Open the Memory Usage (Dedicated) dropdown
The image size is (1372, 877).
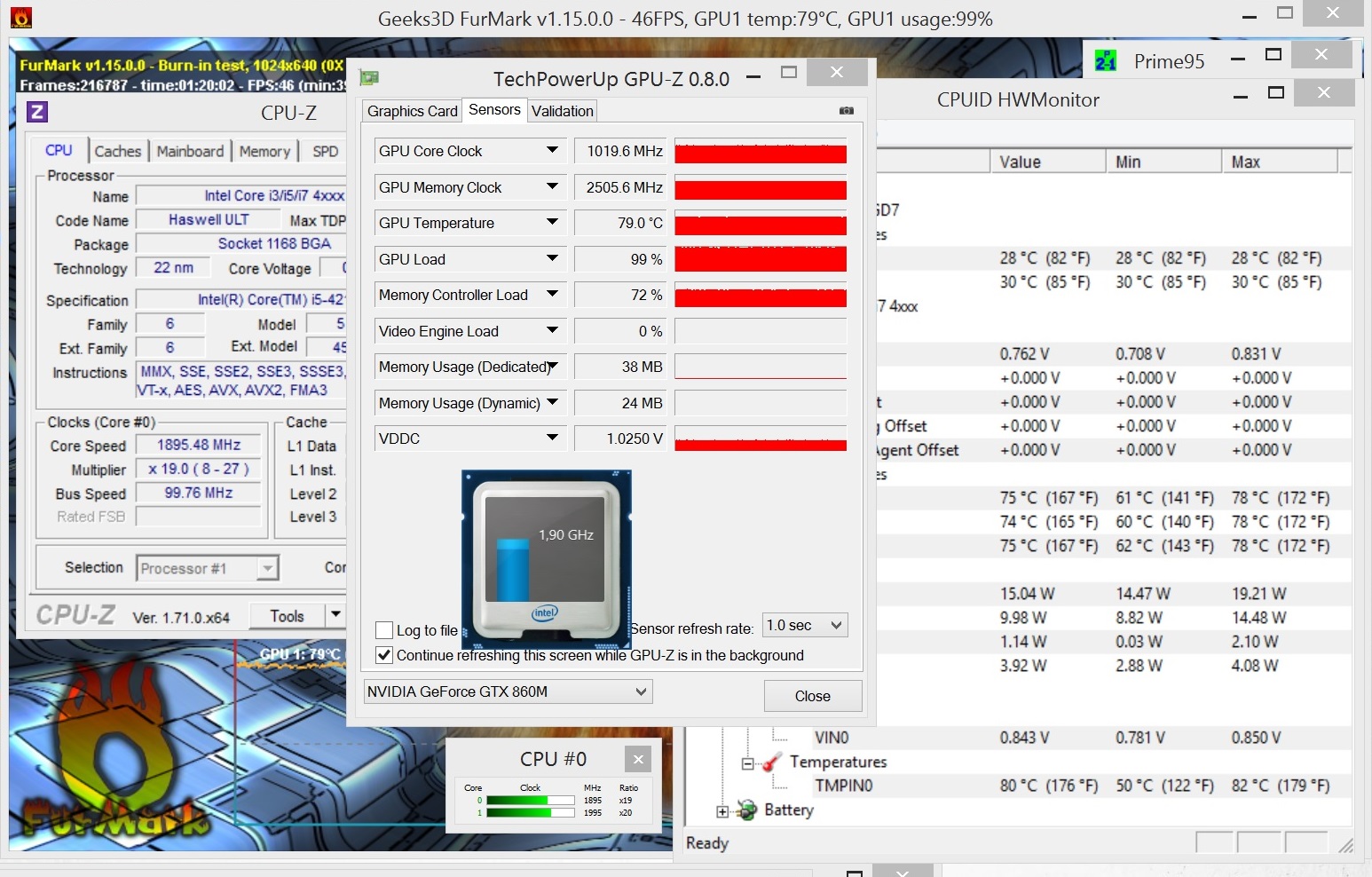click(x=552, y=367)
